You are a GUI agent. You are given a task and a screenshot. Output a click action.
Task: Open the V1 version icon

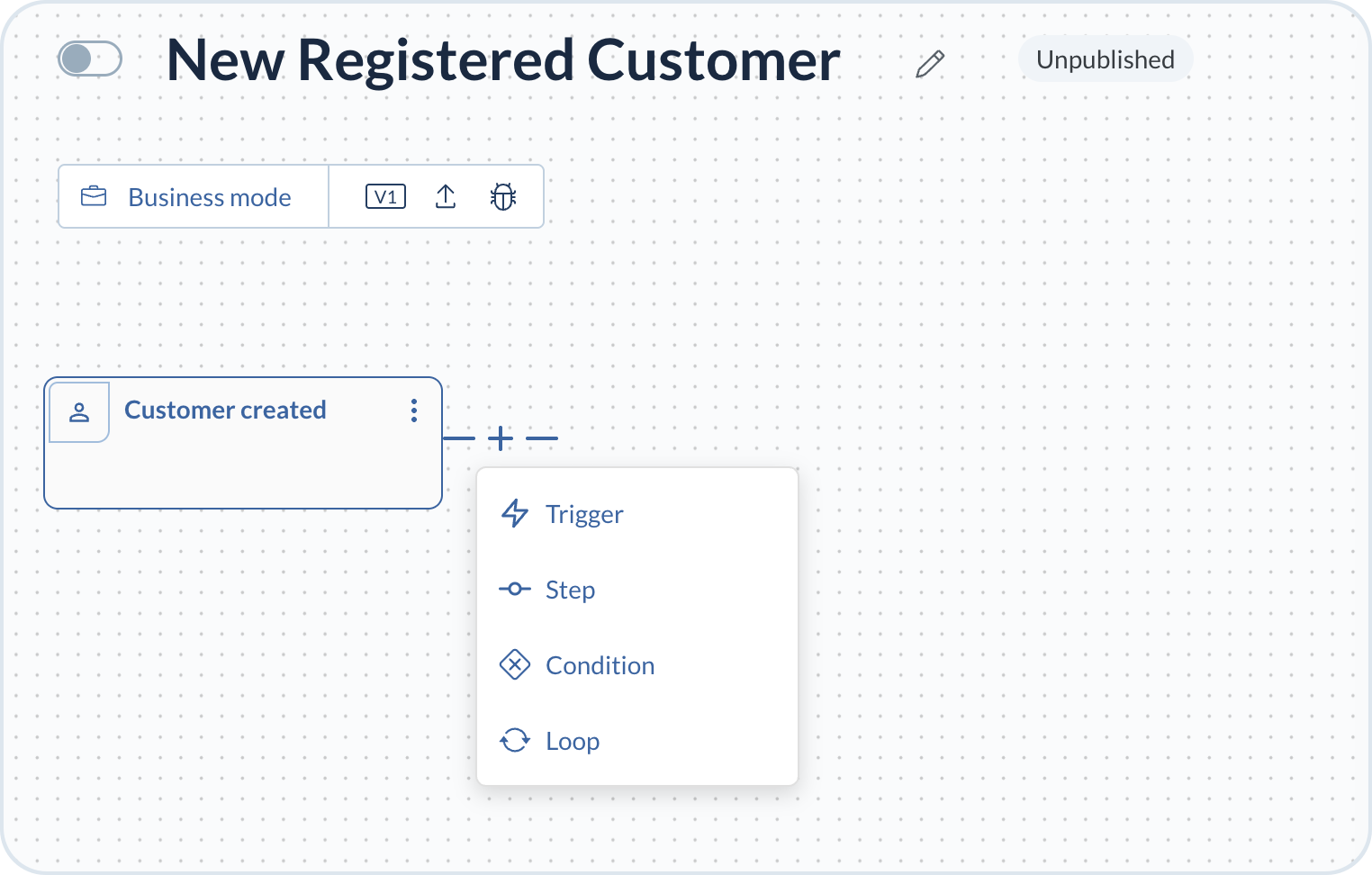tap(385, 196)
